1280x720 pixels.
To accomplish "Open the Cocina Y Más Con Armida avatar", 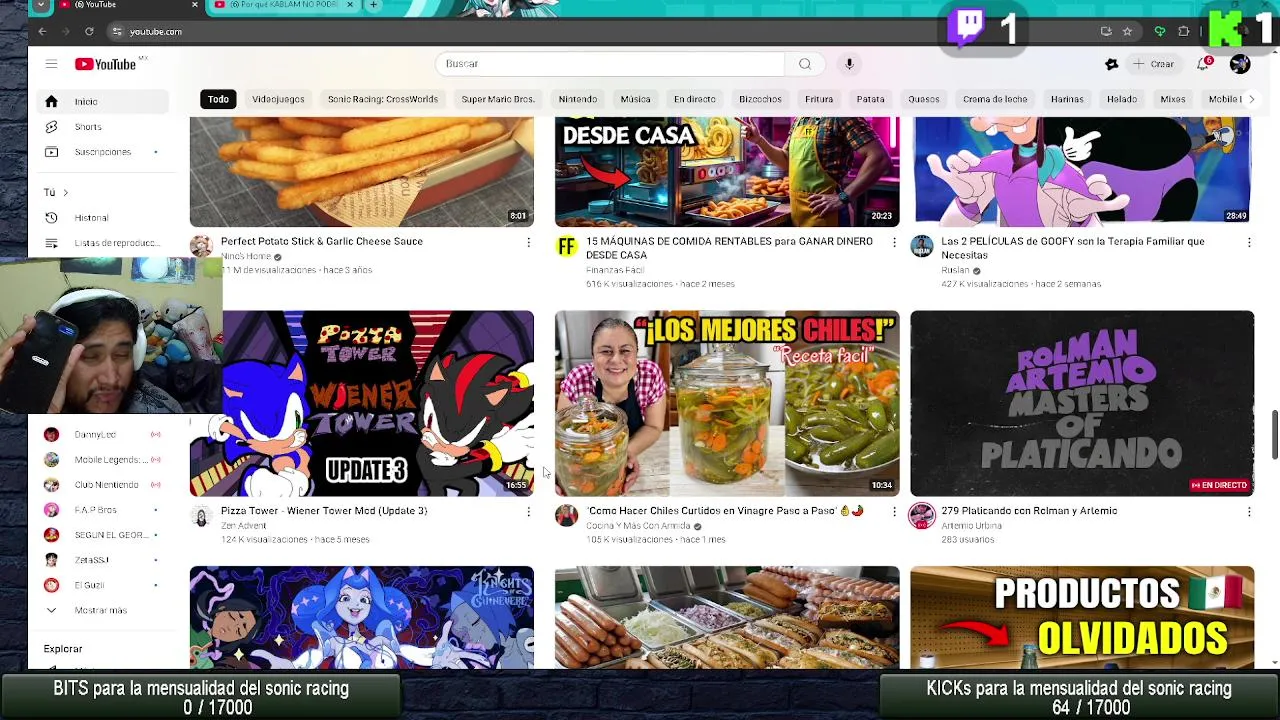I will (567, 516).
